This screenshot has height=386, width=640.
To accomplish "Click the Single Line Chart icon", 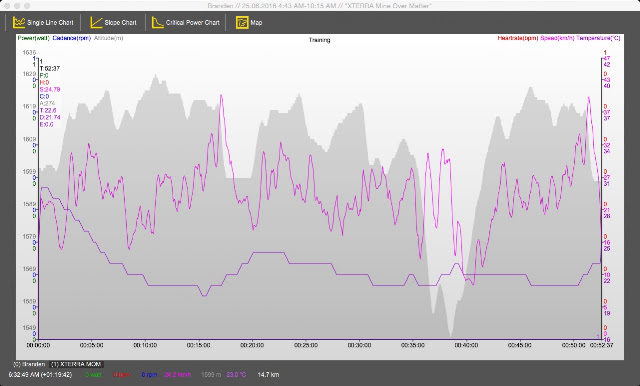I will click(19, 22).
